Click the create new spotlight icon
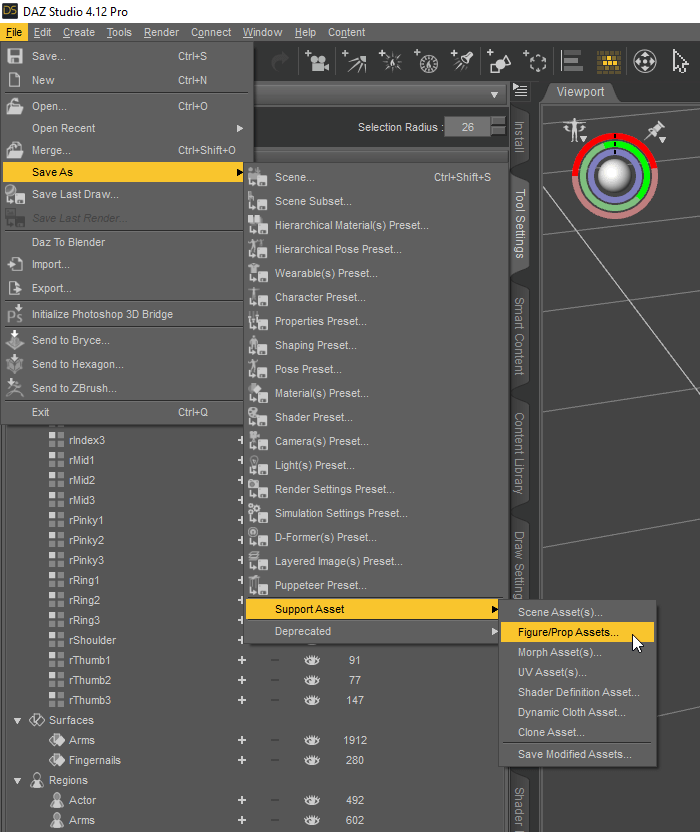Image resolution: width=700 pixels, height=832 pixels. [x=461, y=62]
